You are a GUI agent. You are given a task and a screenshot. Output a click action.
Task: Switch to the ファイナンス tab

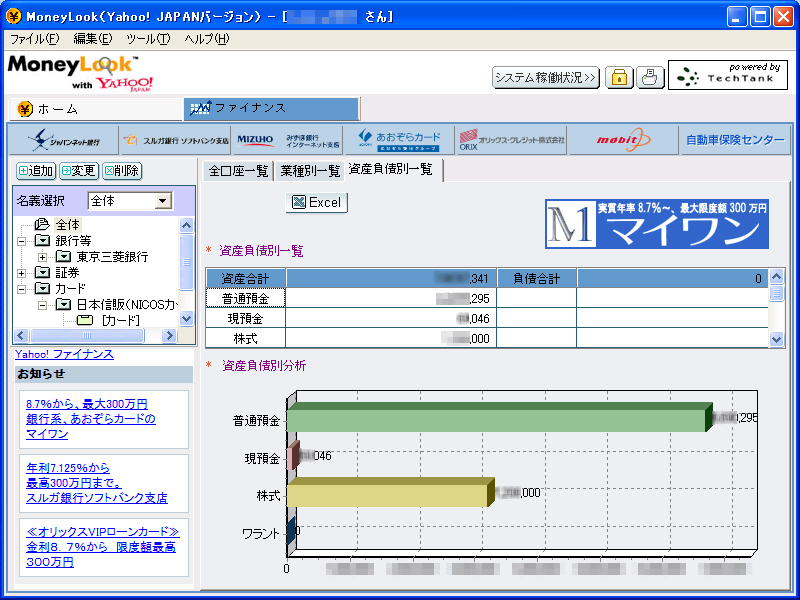pyautogui.click(x=271, y=108)
